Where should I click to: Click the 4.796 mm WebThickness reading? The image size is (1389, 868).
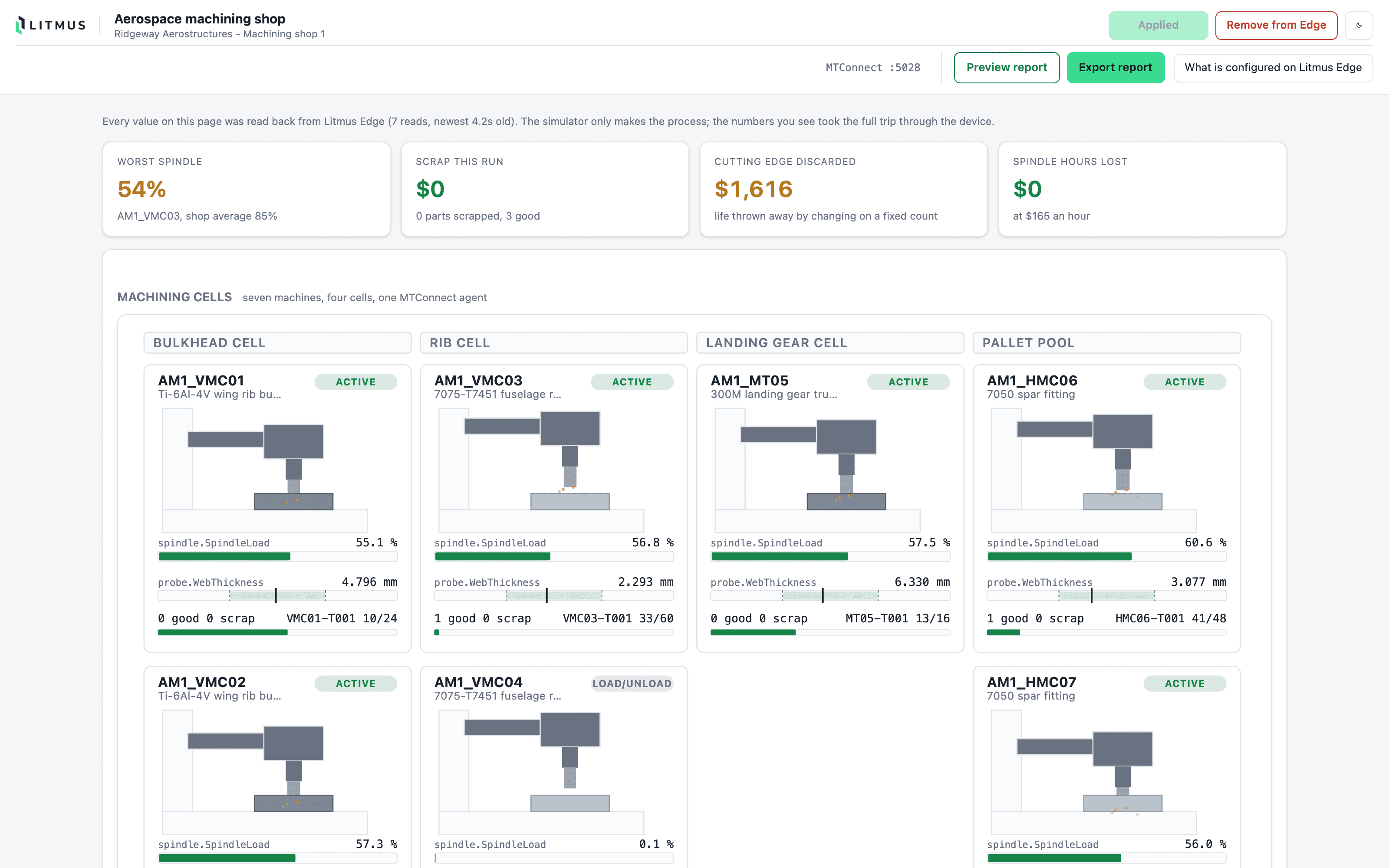click(370, 582)
